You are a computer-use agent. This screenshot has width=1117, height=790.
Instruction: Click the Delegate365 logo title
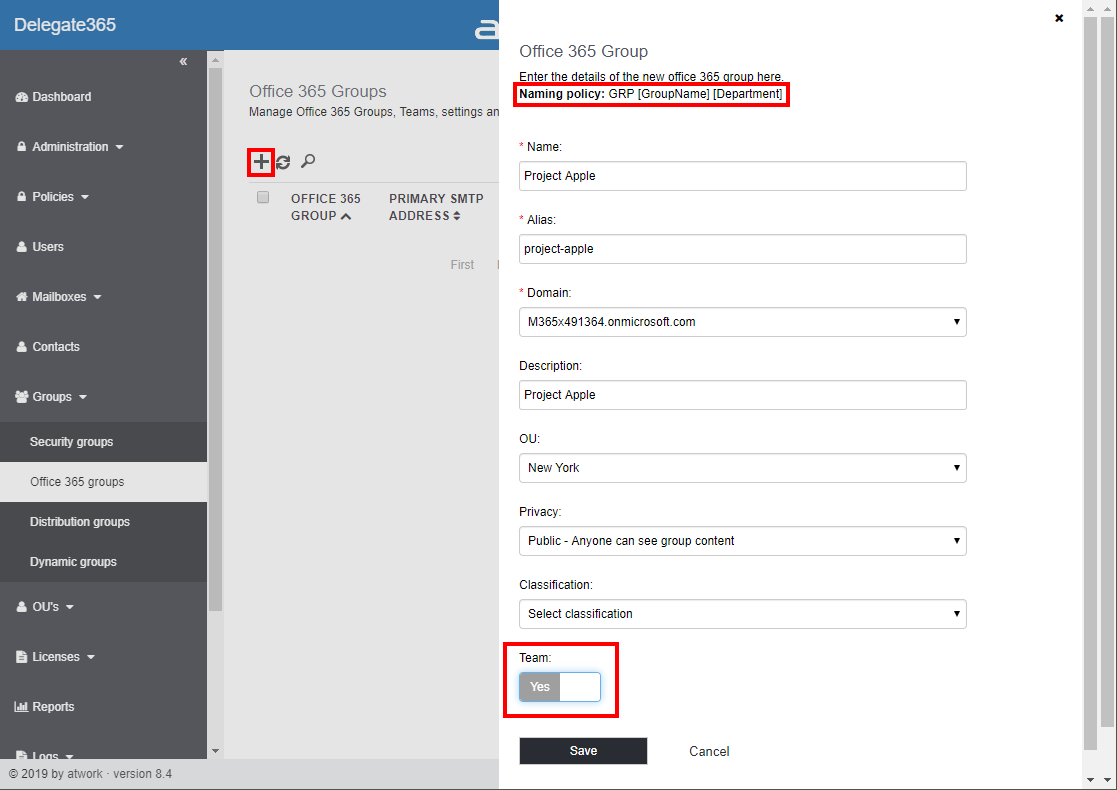pos(65,25)
